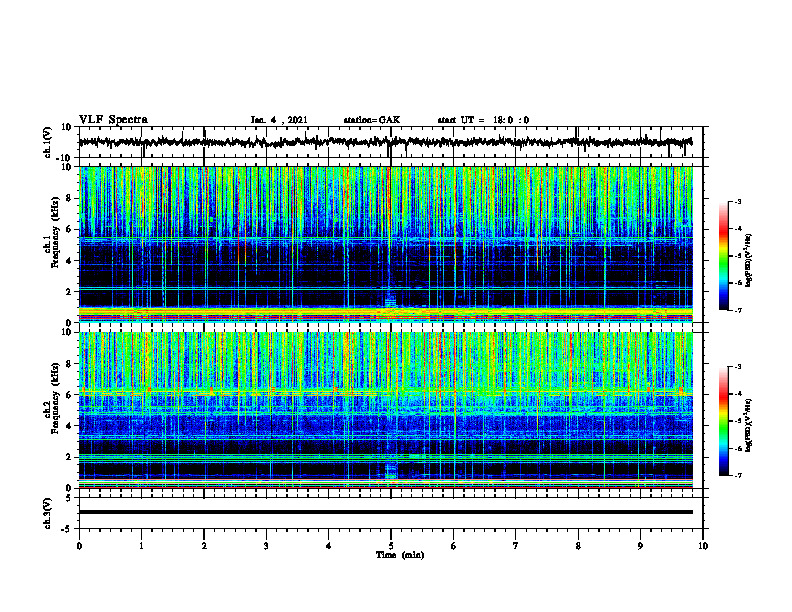The height and width of the screenshot is (612, 792).
Task: Click the "-5" tick on ch.3(V) axis
Action: point(67,529)
